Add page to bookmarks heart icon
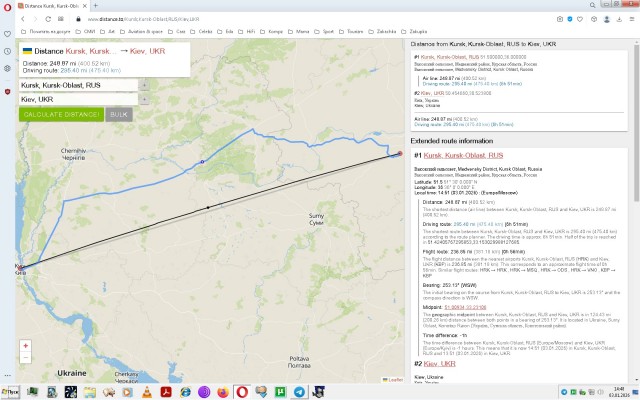This screenshot has height=400, width=640. click(580, 19)
